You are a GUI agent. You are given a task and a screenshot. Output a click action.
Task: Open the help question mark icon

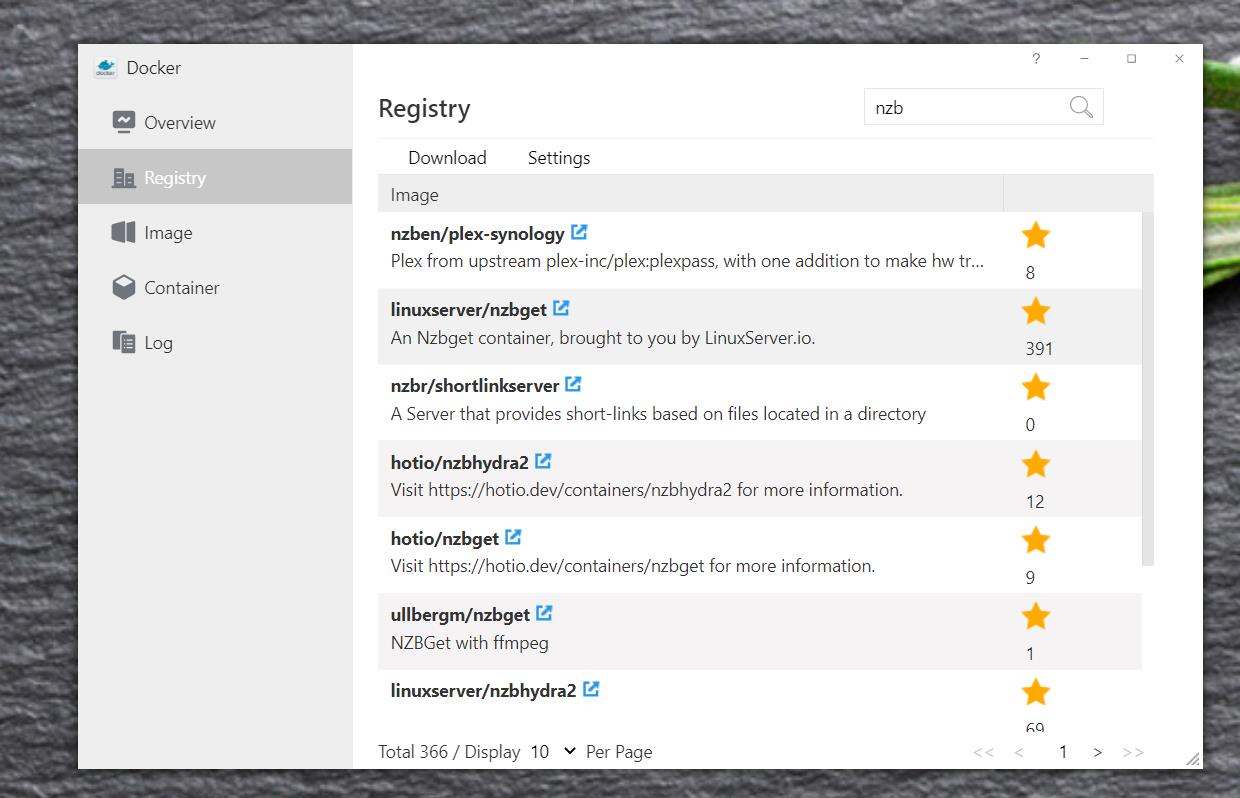click(x=1036, y=59)
